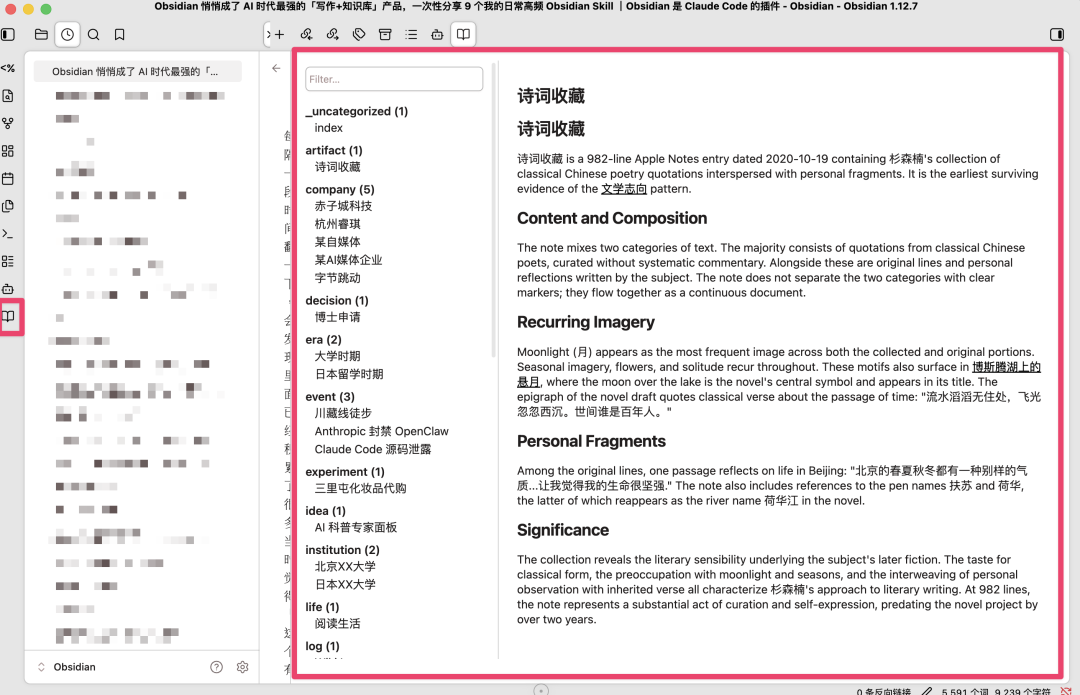1080x695 pixels.
Task: Click the checklist-style ribbon icon
Action: point(8,261)
